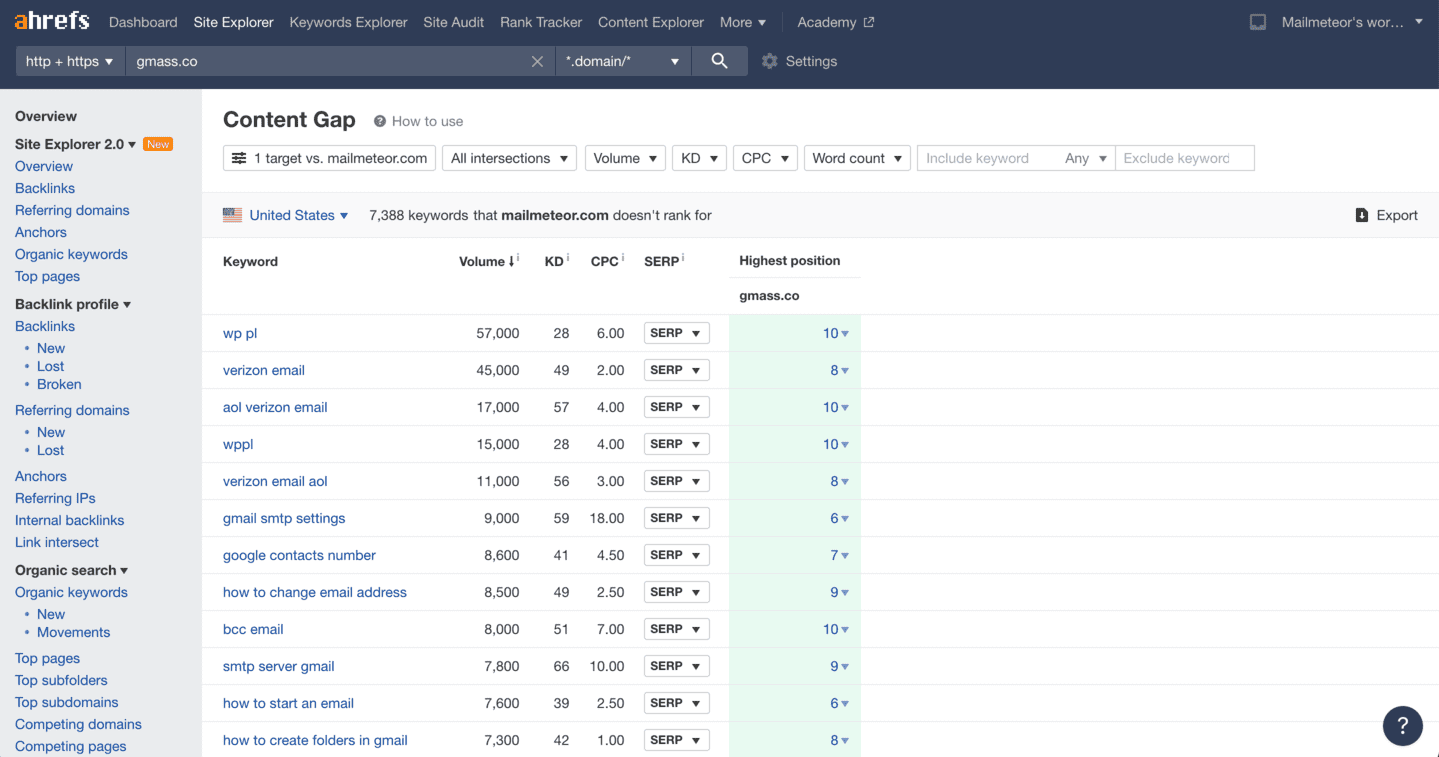Open Broken under Backlinks in sidebar
Image resolution: width=1439 pixels, height=757 pixels.
click(59, 384)
